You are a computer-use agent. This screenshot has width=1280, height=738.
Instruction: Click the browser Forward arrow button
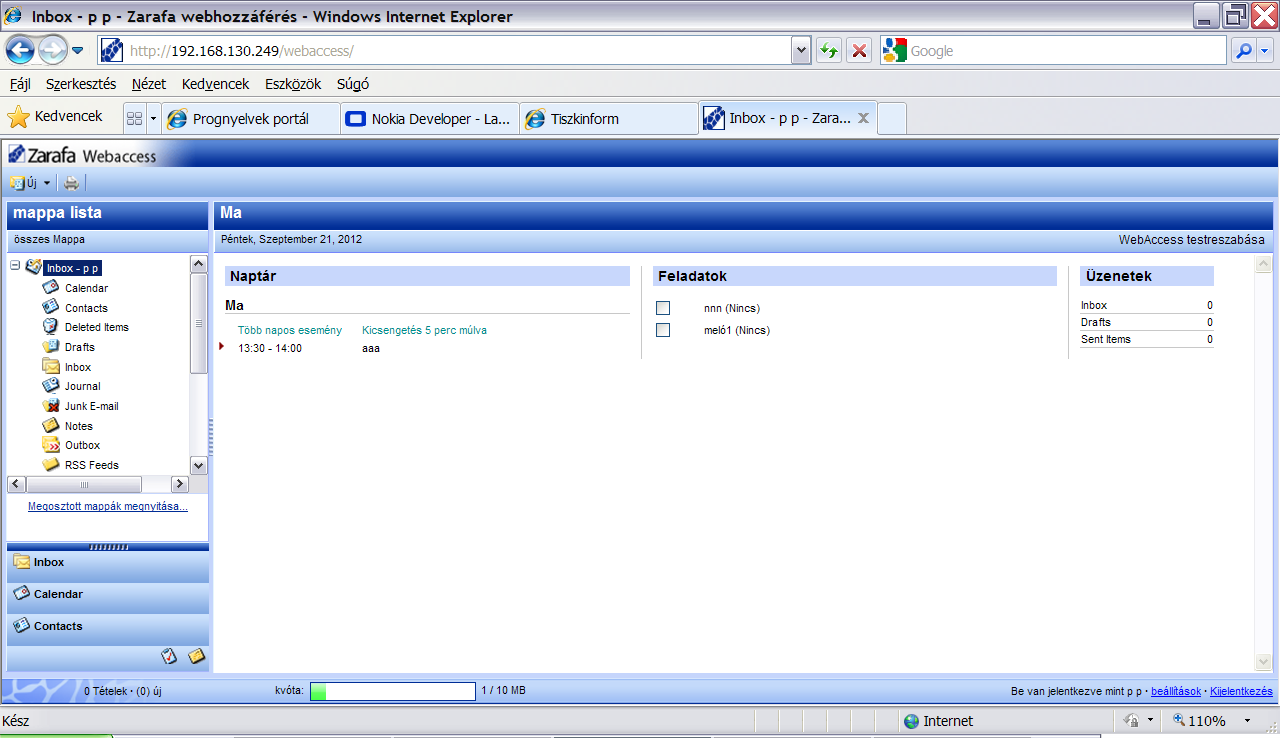tap(52, 50)
